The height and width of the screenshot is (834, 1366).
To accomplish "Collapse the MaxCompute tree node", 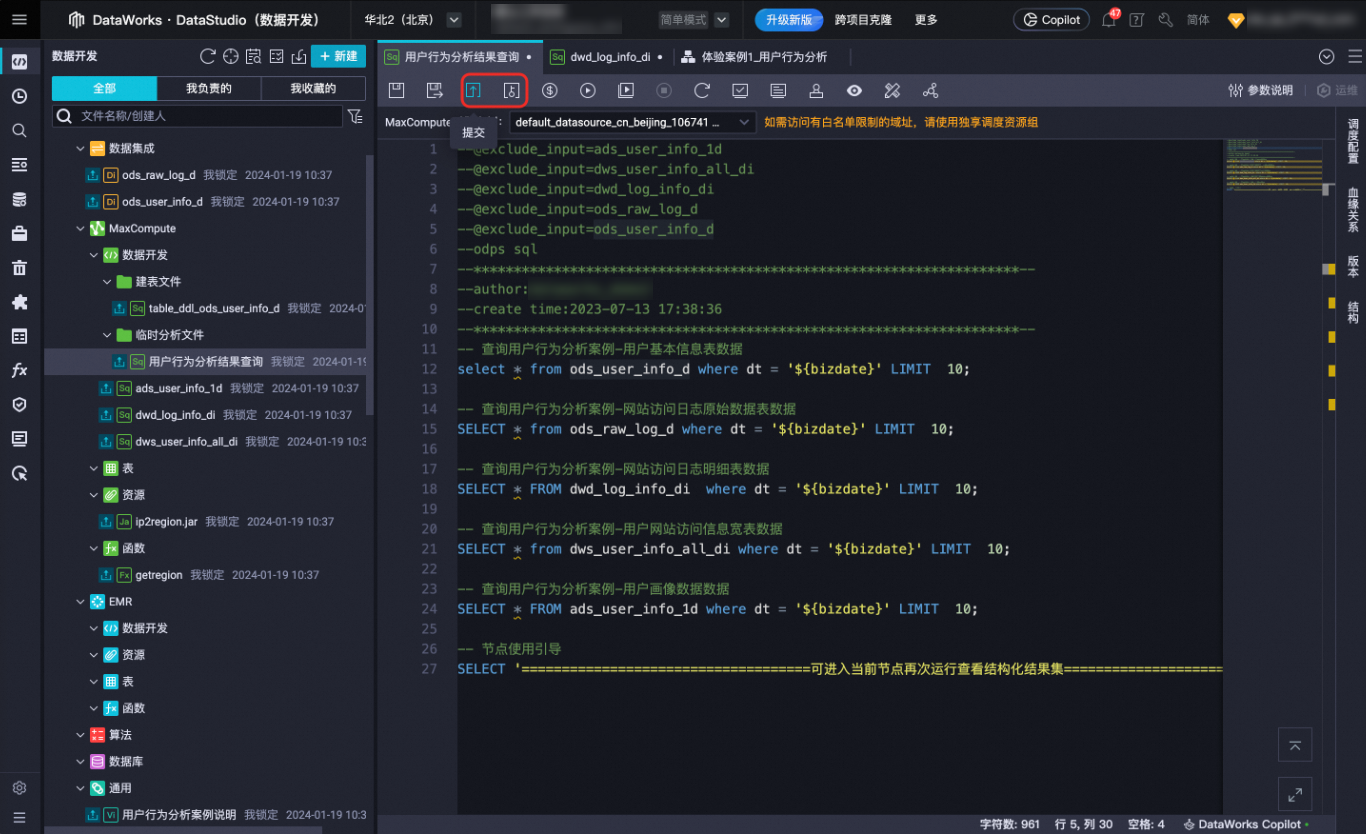I will (x=81, y=228).
